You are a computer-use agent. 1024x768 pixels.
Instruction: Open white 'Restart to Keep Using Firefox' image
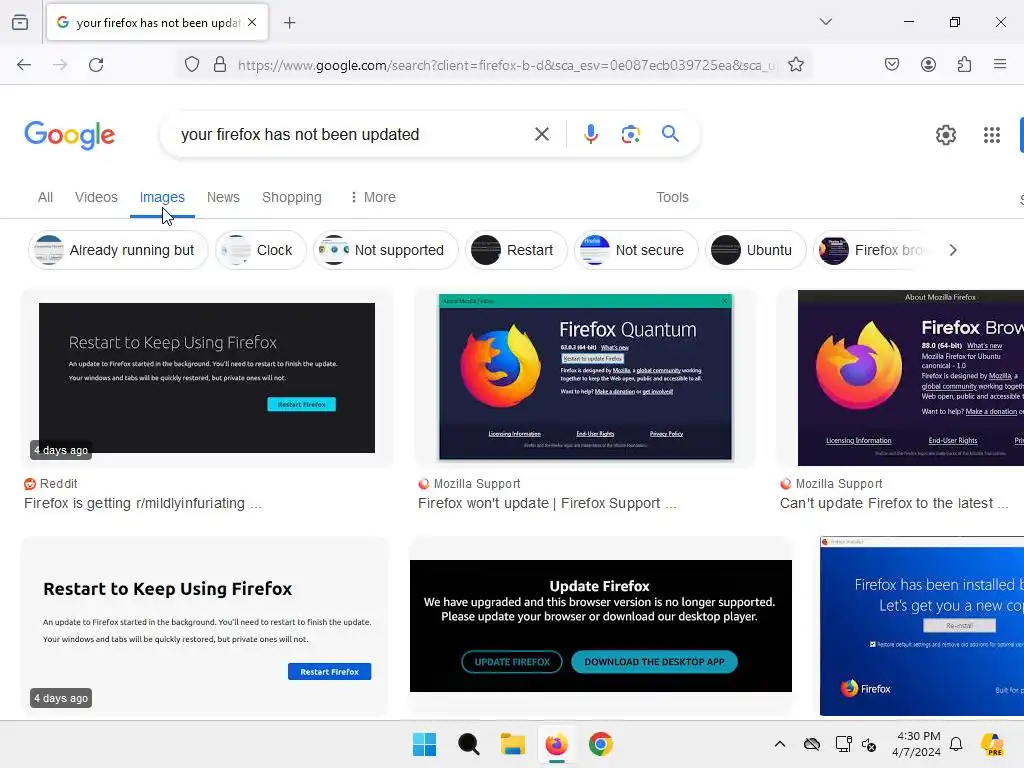tap(205, 625)
